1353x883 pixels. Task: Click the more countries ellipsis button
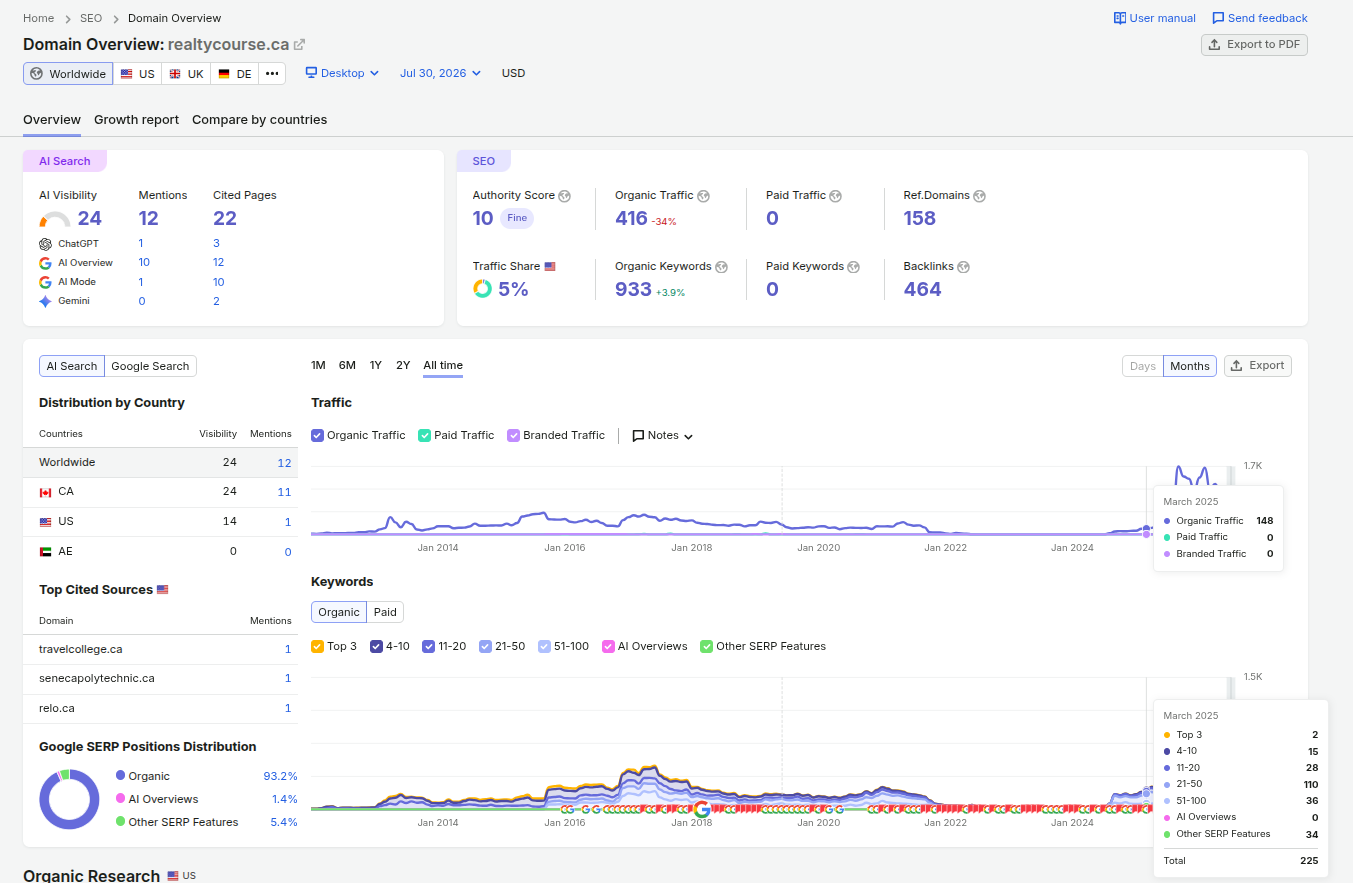tap(272, 74)
